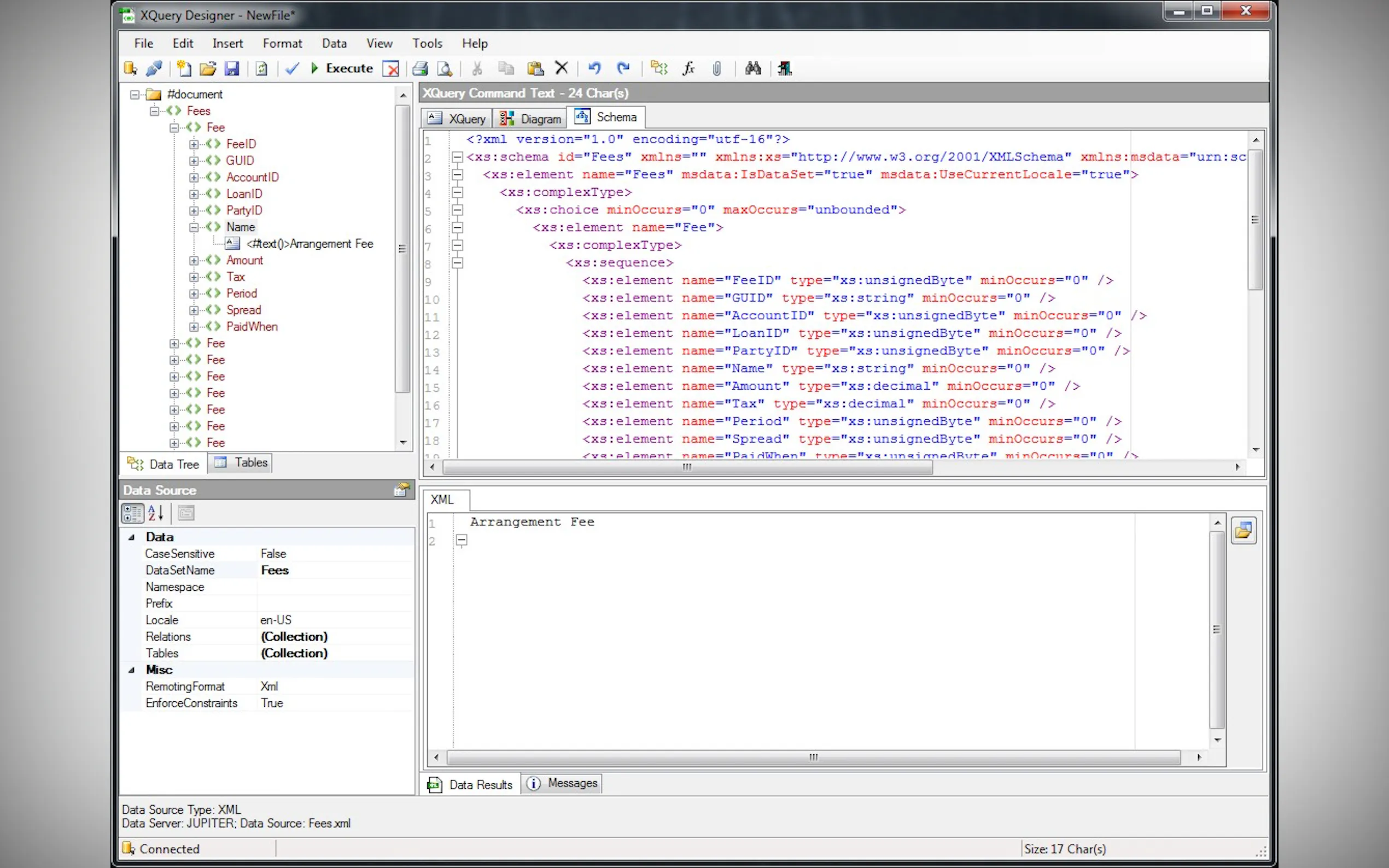Click the checkmark validate query icon
Viewport: 1389px width, 868px height.
[x=292, y=69]
